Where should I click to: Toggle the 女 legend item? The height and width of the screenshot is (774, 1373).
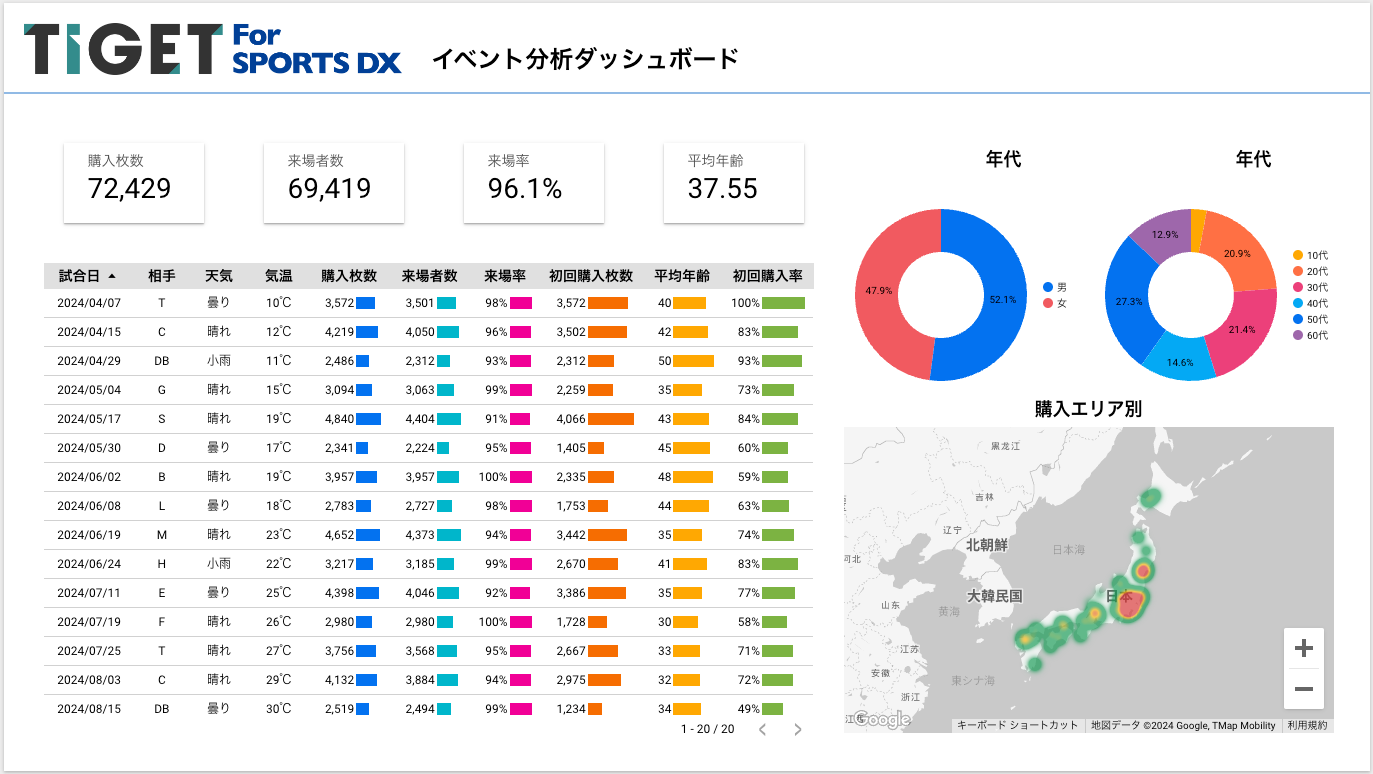[x=1055, y=303]
